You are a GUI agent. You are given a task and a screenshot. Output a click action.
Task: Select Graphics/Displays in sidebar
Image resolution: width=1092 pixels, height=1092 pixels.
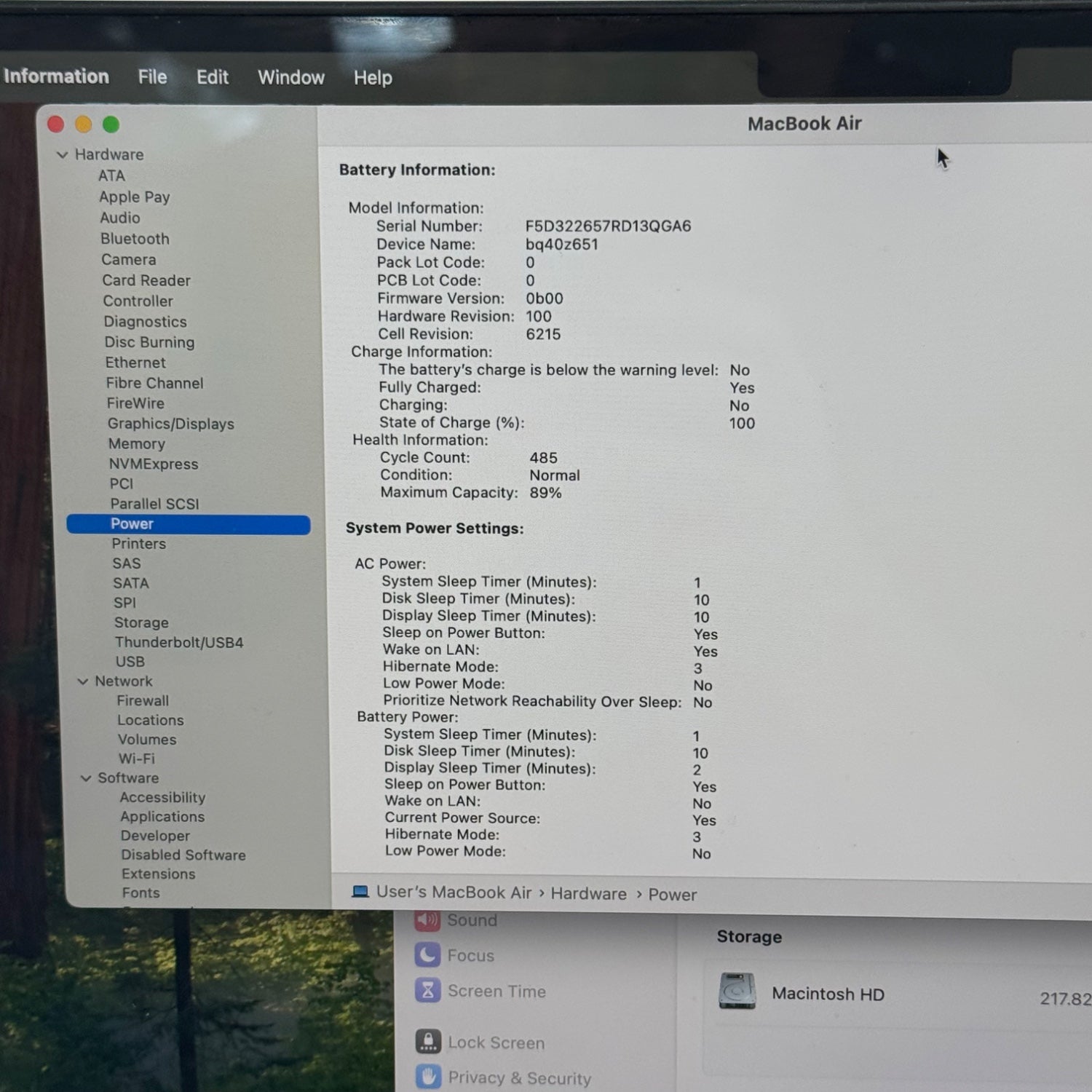point(171,424)
